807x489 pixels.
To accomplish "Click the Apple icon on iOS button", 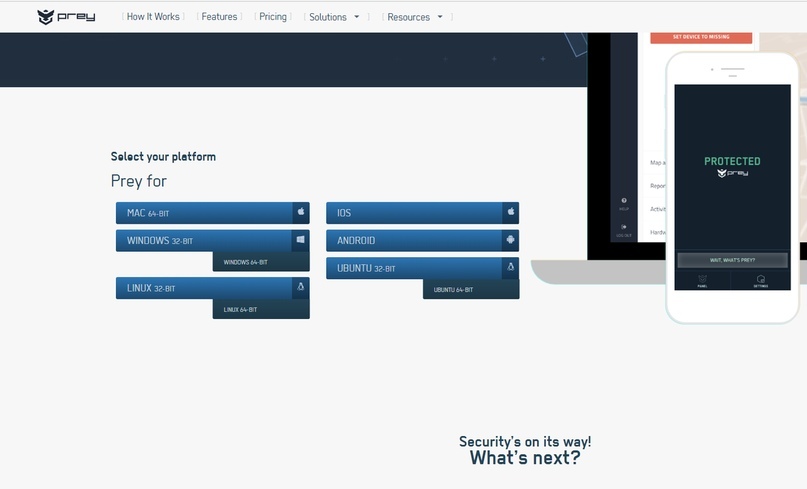I will click(x=510, y=213).
